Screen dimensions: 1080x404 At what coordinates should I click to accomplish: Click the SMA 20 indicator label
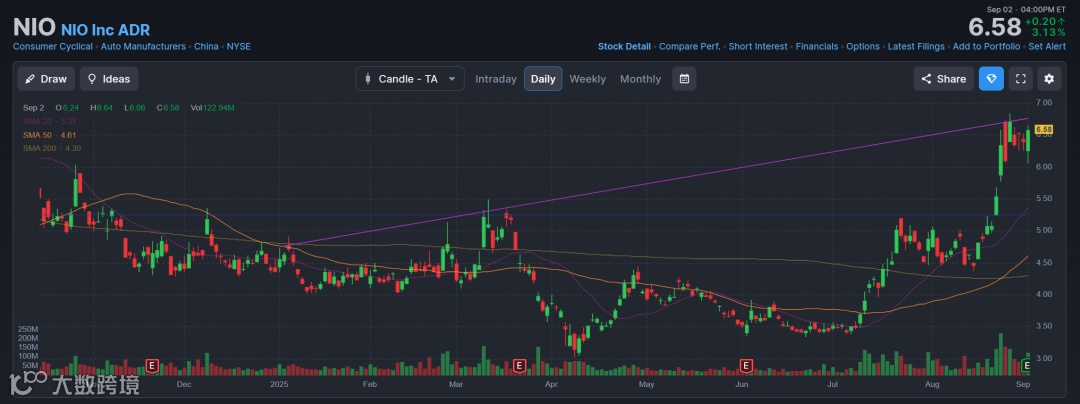[x=50, y=121]
